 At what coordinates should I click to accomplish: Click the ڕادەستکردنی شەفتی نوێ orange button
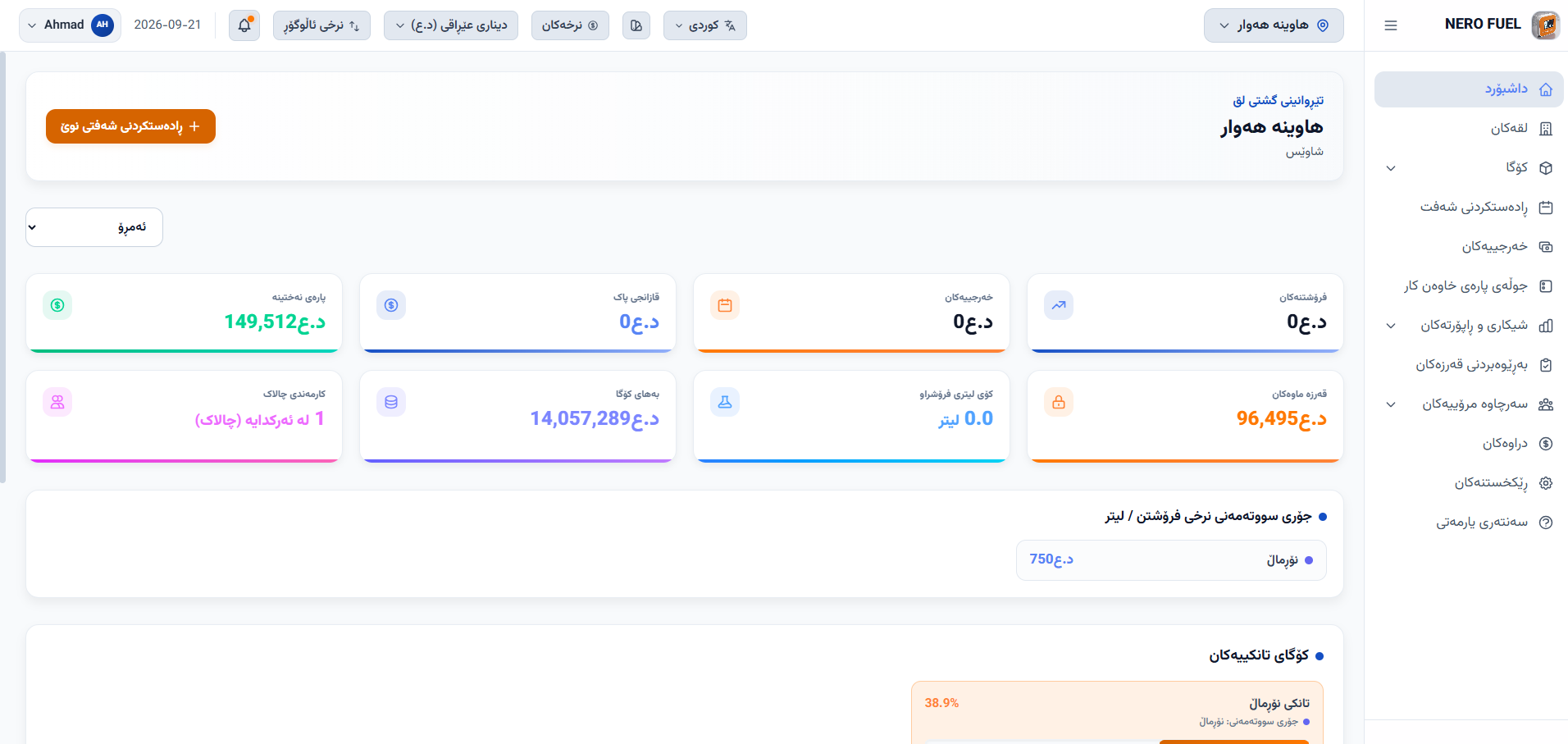(x=130, y=126)
